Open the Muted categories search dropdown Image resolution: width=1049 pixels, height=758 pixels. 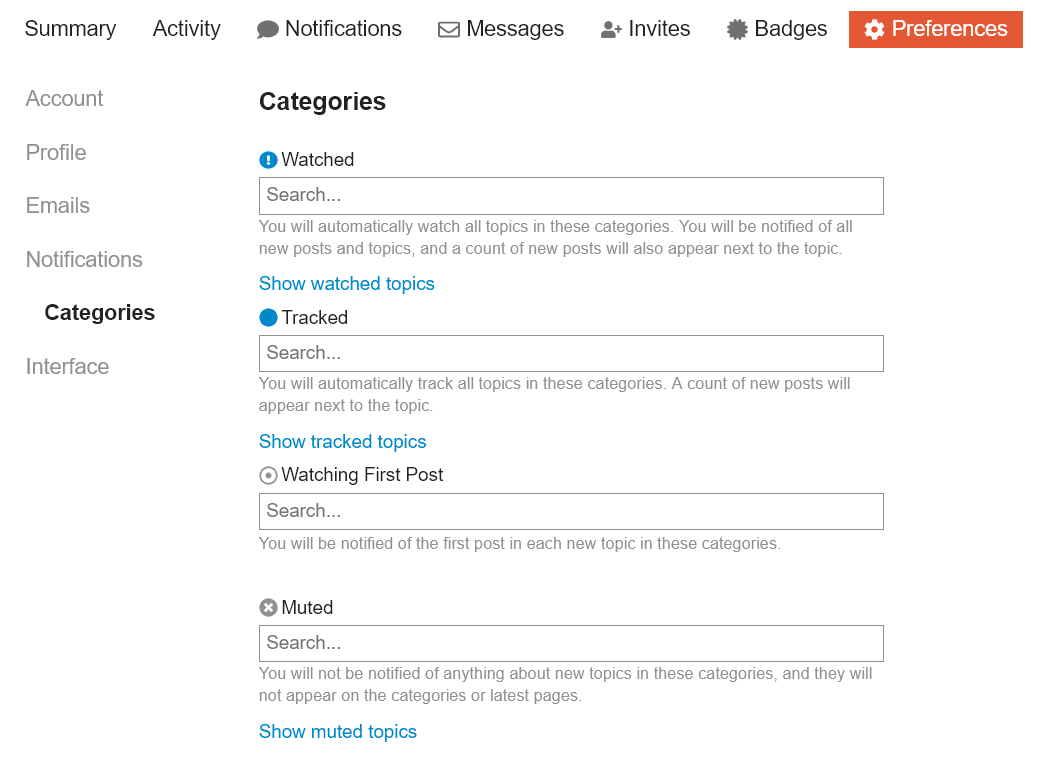(x=571, y=644)
